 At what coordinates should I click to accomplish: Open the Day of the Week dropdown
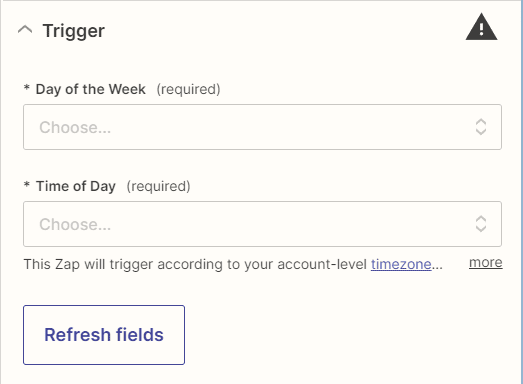click(262, 127)
